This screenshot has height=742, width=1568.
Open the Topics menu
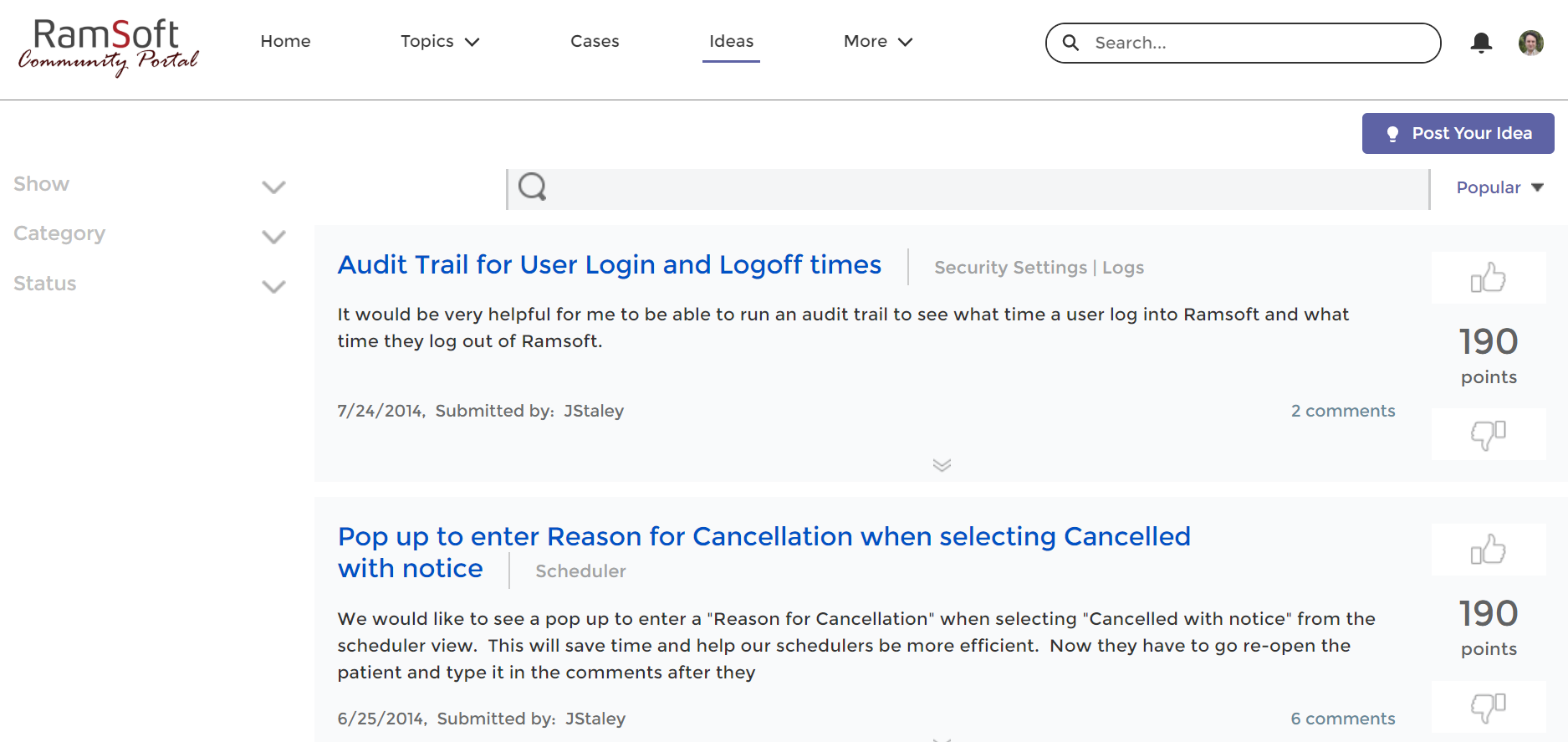pyautogui.click(x=440, y=42)
